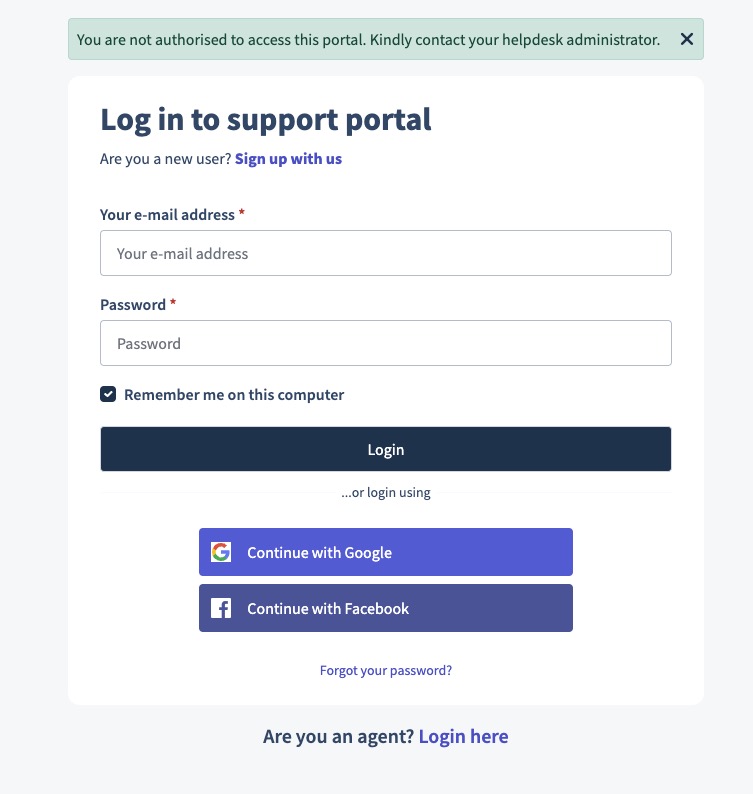
Task: Click the 'Log in to support portal' heading
Action: (x=266, y=119)
